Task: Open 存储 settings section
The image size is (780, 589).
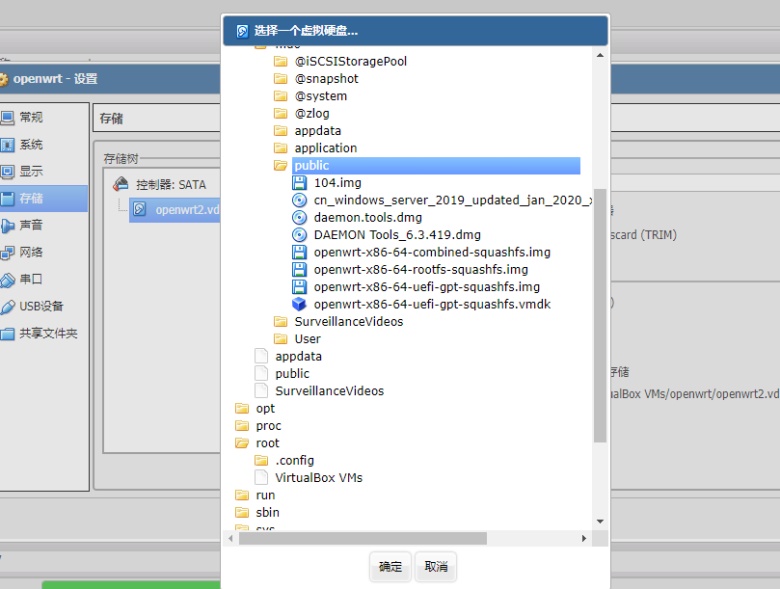Action: (44, 198)
